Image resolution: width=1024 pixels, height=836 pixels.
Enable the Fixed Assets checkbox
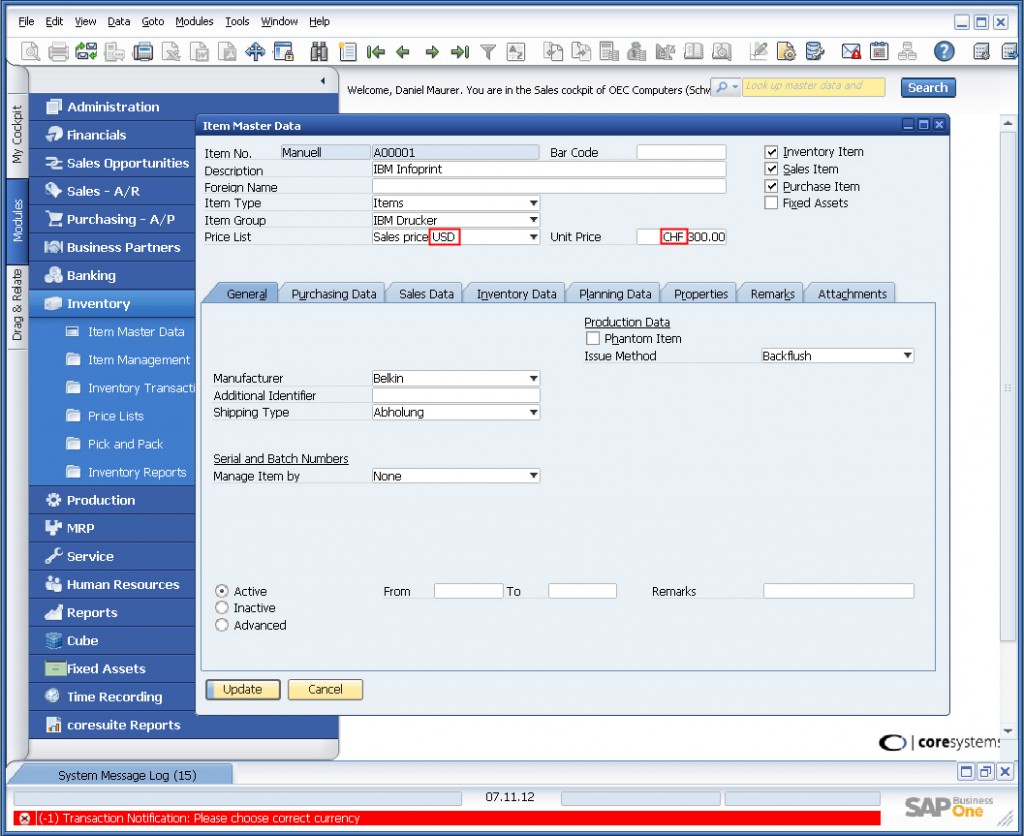[772, 203]
